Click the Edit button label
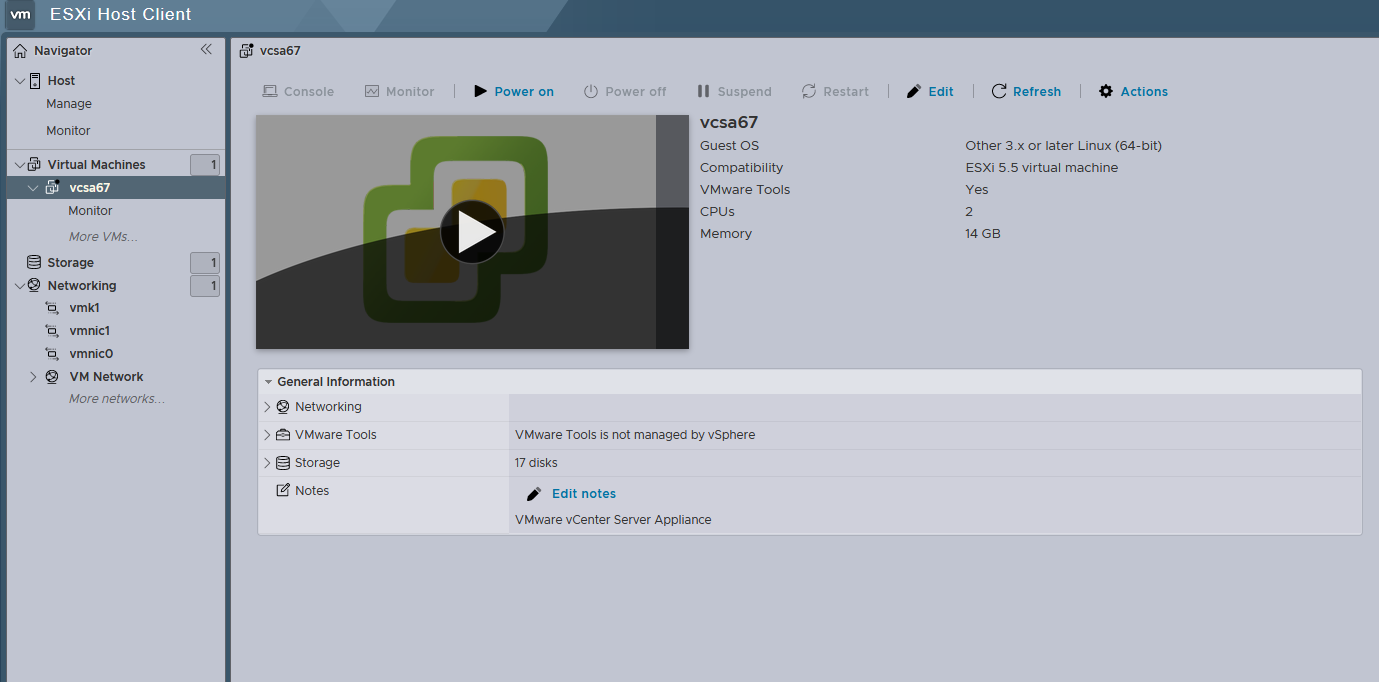This screenshot has width=1379, height=682. tap(941, 91)
